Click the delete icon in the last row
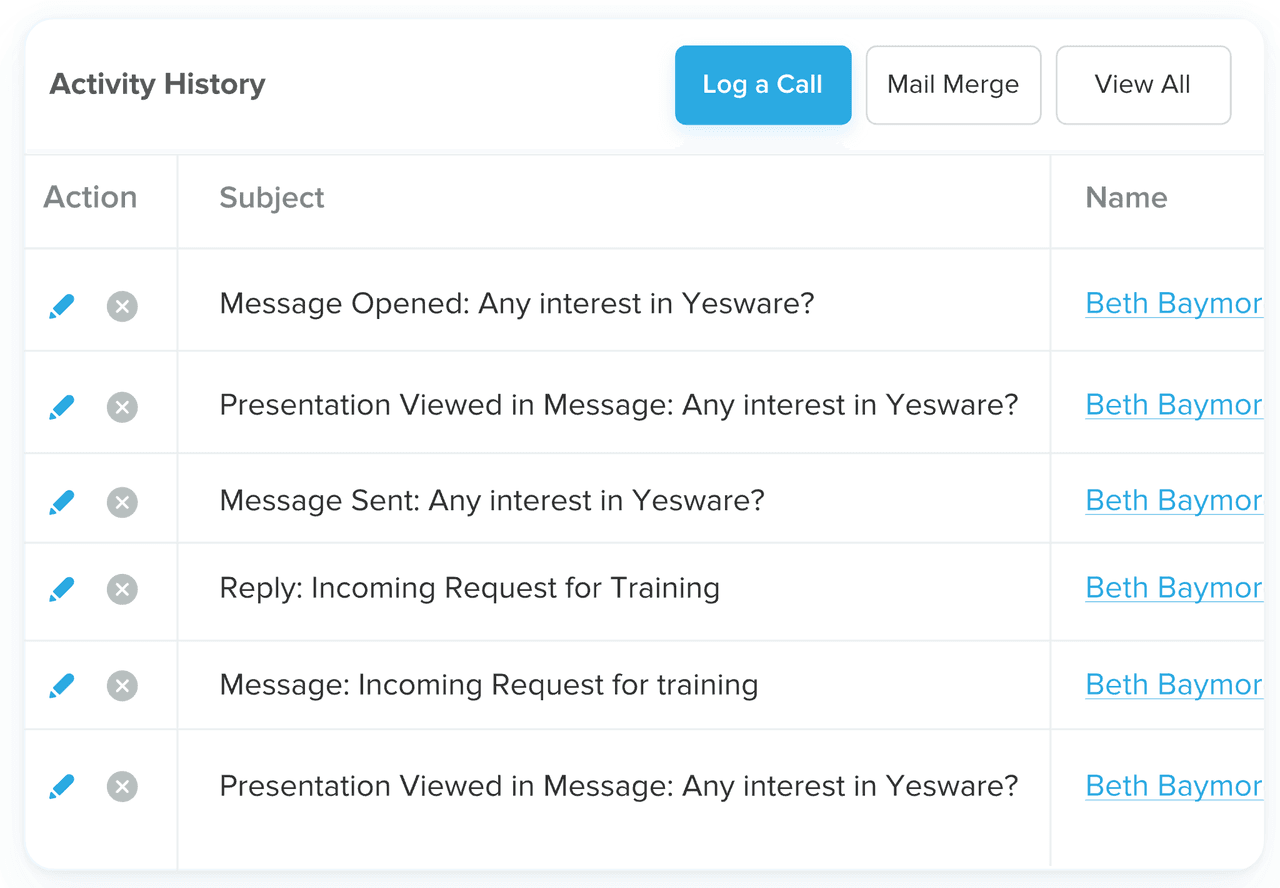 122,787
